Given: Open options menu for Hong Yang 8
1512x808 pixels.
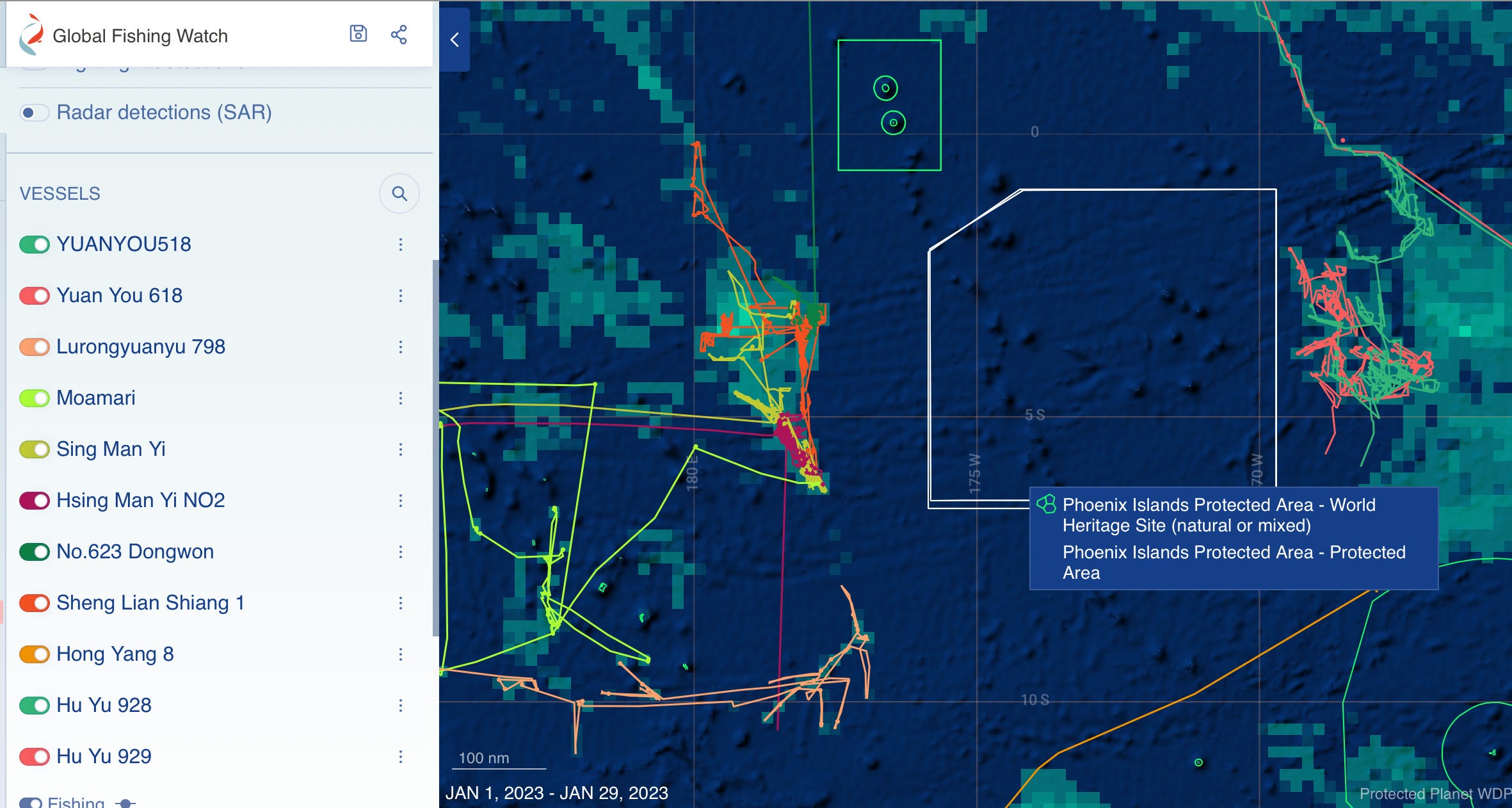Looking at the screenshot, I should [x=401, y=654].
